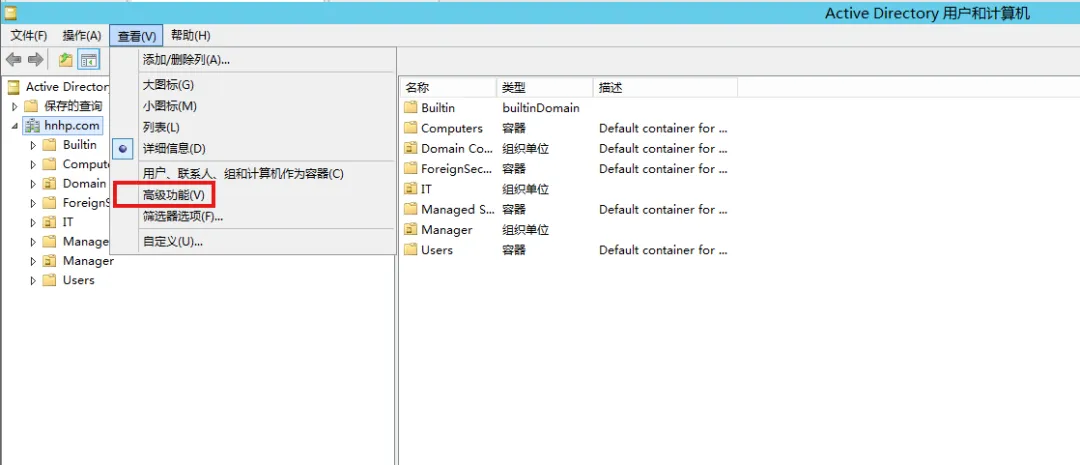Screen dimensions: 1080x465
Task: Click the Forward arrow toolbar icon
Action: [36, 60]
